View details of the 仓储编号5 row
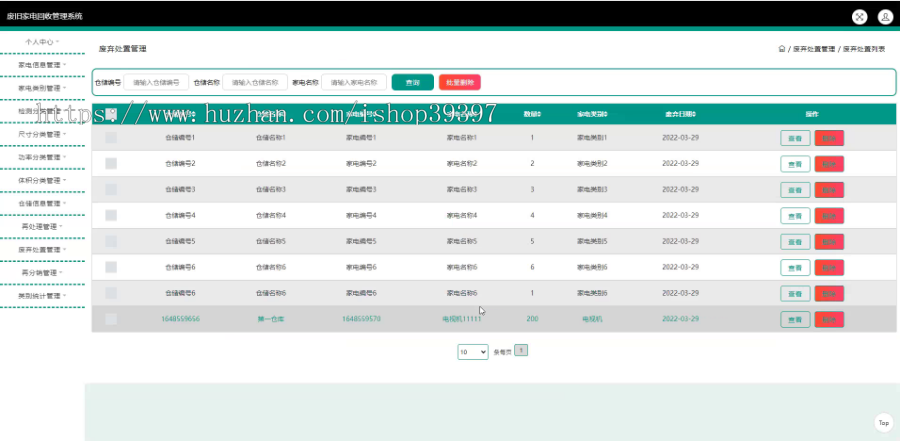Viewport: 900px width, 441px height. (795, 242)
